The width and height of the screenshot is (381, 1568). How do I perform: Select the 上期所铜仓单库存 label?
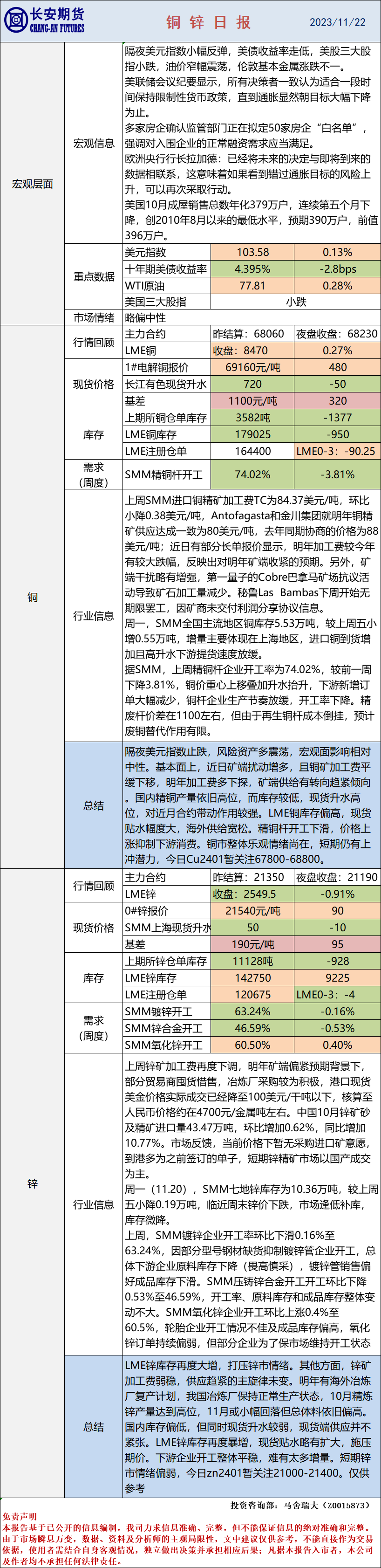[x=167, y=418]
